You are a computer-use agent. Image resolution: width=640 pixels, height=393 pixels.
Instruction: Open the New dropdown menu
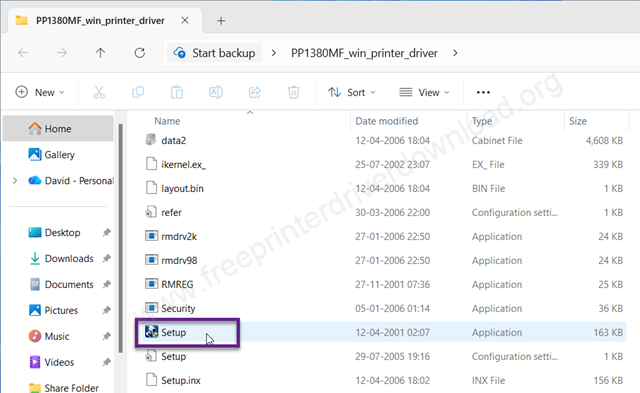(40, 92)
